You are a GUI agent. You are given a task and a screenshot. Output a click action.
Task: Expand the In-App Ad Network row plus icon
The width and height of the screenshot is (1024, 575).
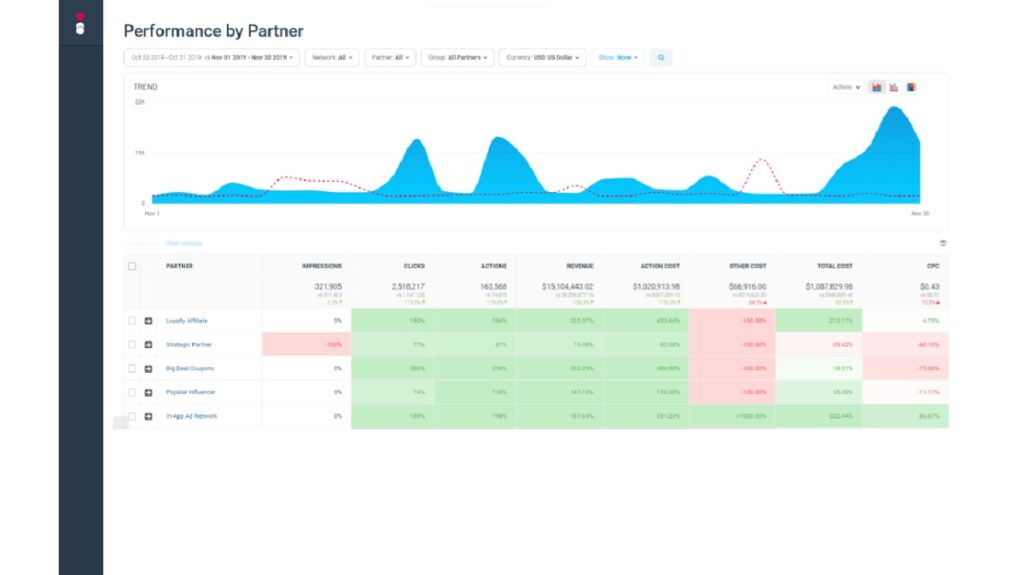[x=148, y=416]
